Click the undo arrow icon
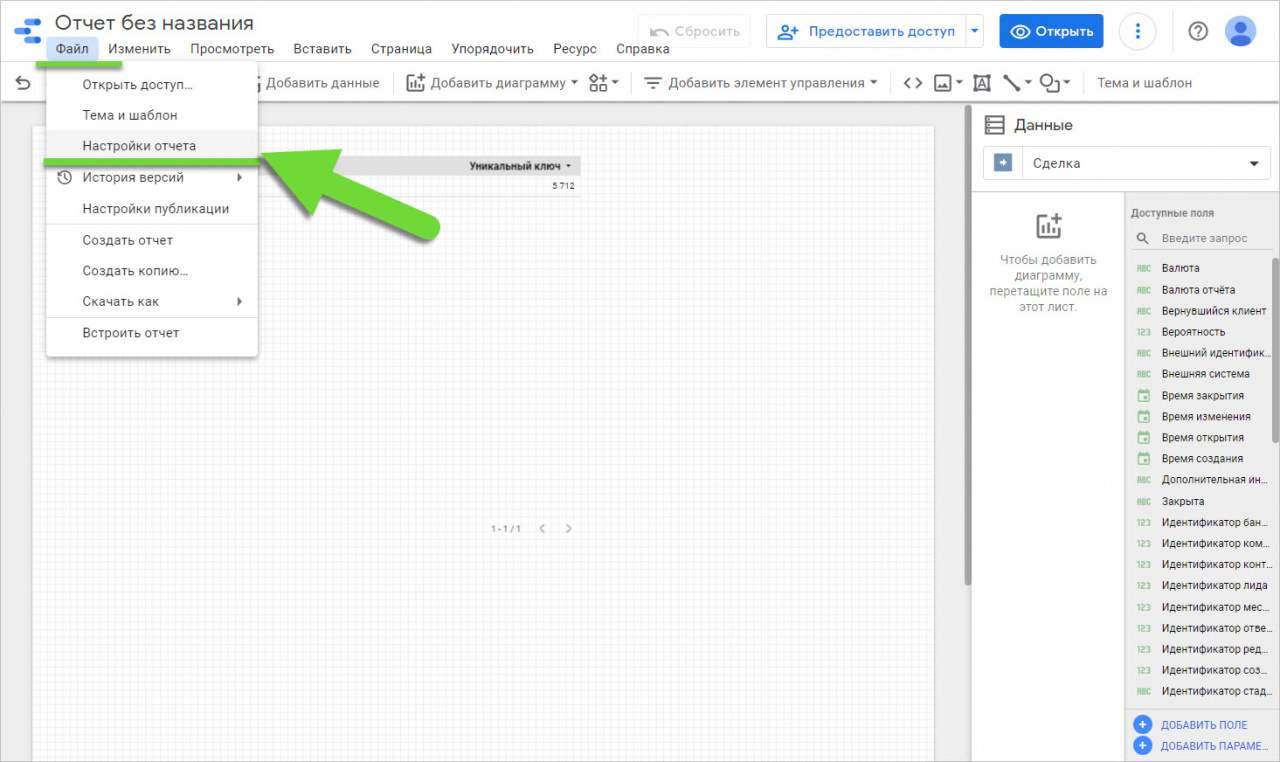Viewport: 1280px width, 762px height. (x=22, y=83)
